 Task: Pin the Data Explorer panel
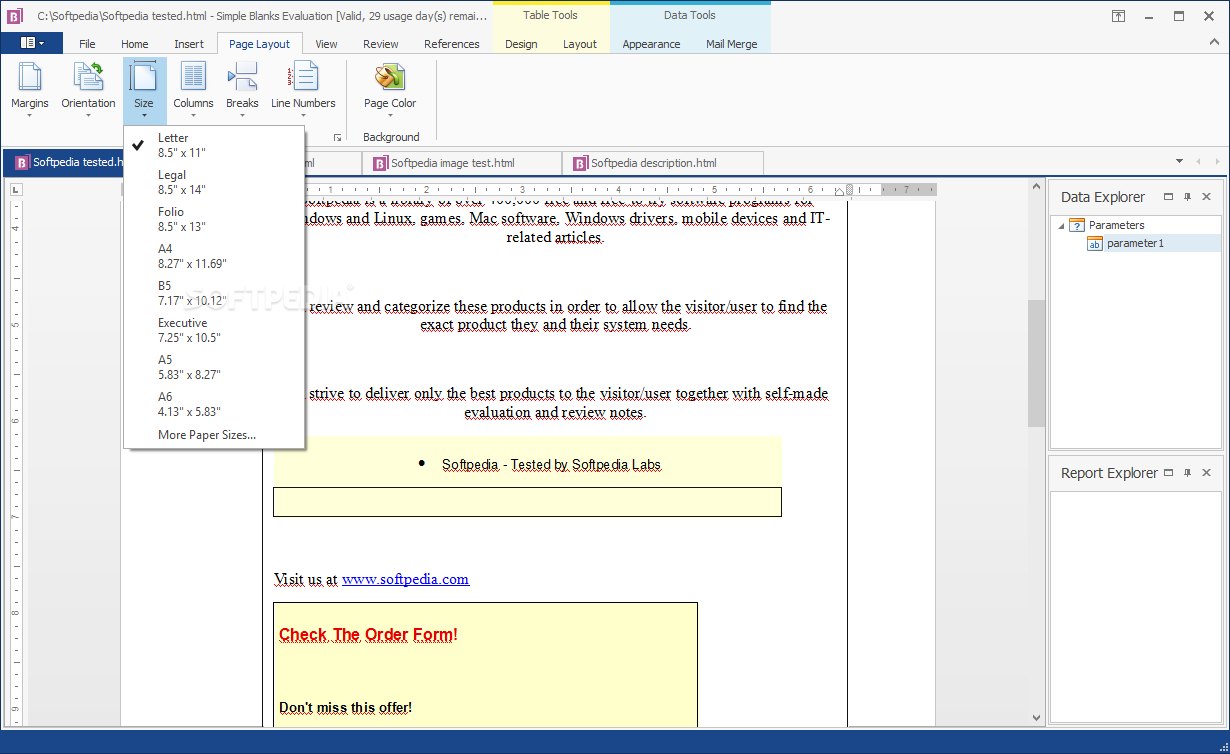(1187, 197)
